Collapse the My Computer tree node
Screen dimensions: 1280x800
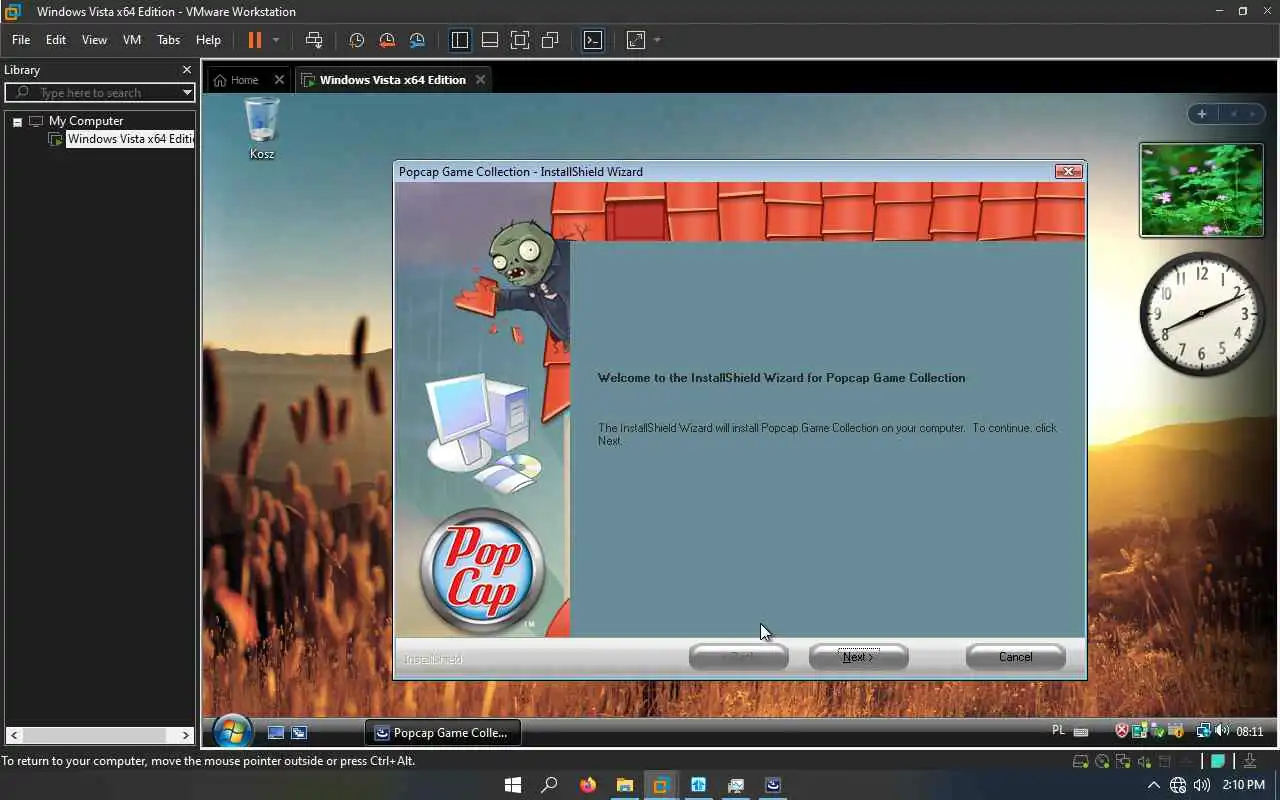coord(17,121)
